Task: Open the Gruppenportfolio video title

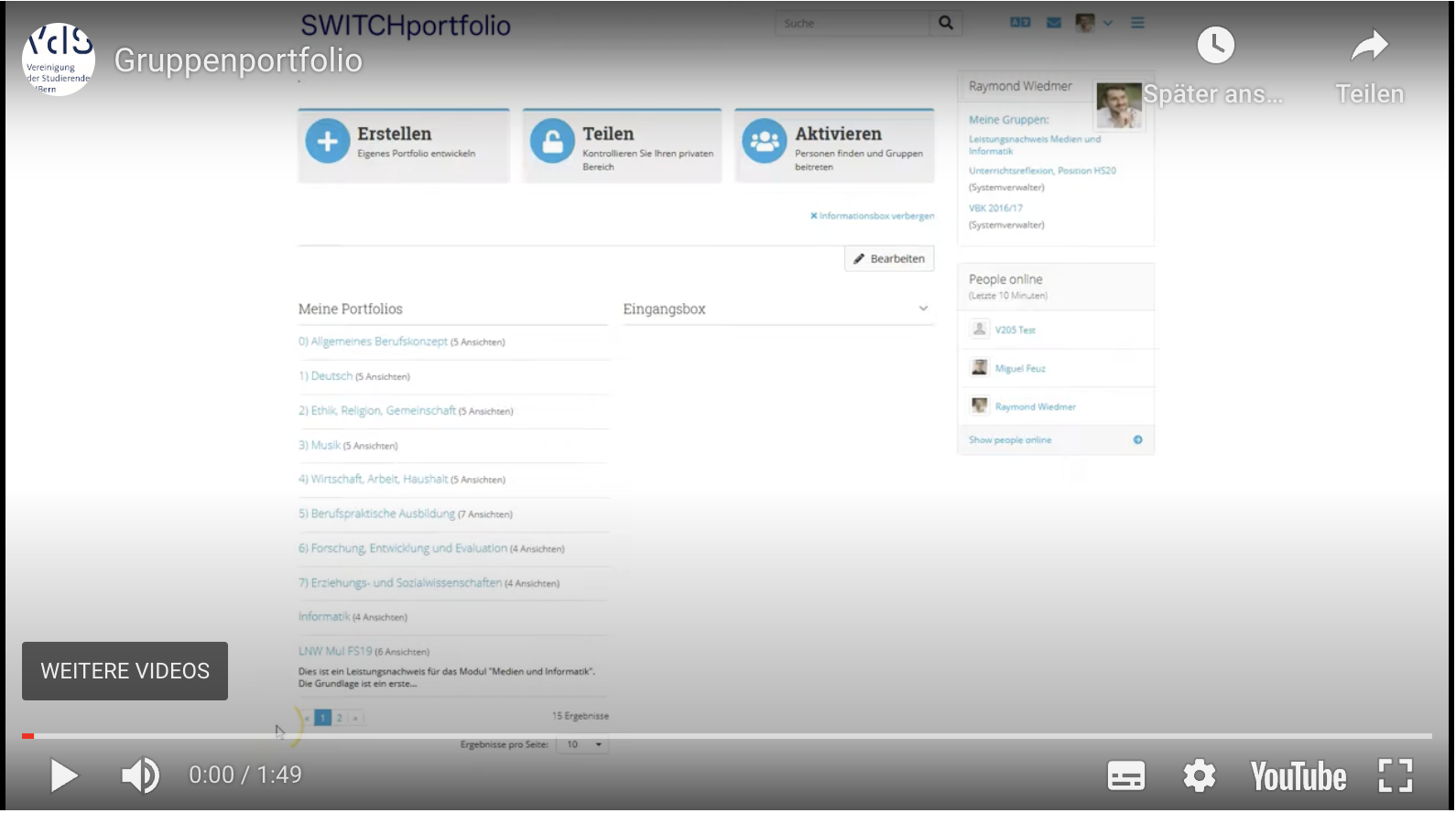Action: coord(238,60)
